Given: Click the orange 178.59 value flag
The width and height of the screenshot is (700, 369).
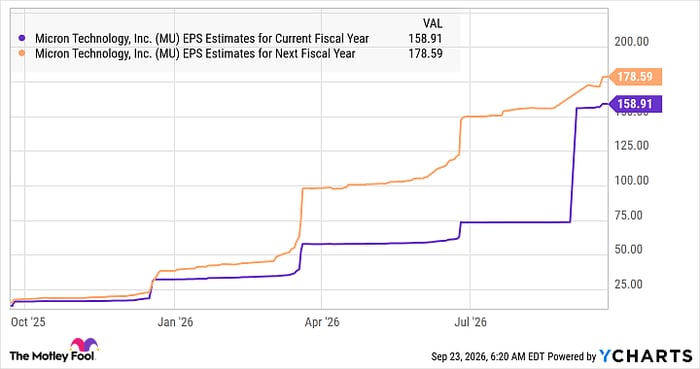Looking at the screenshot, I should point(635,77).
